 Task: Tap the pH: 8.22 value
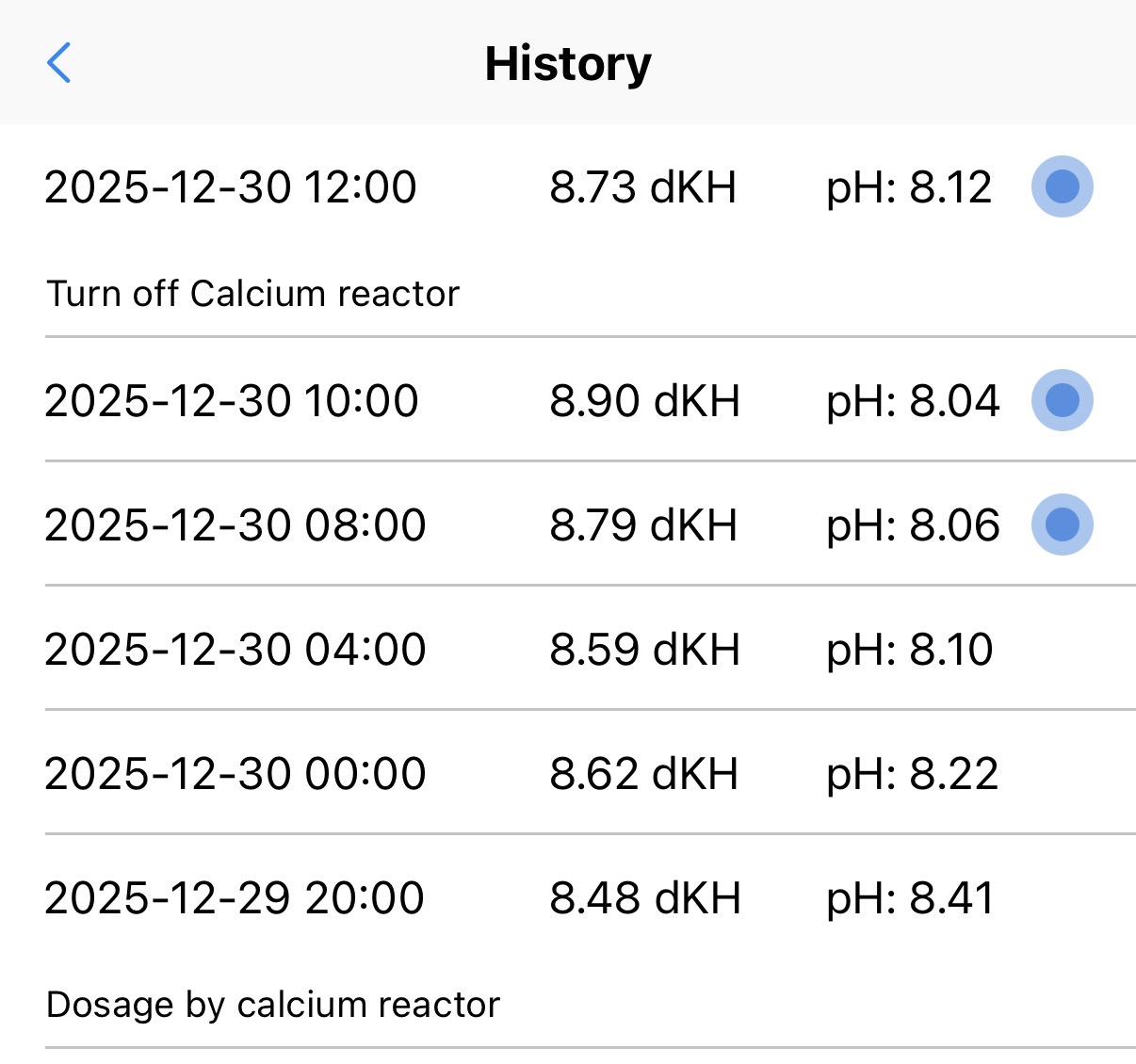(912, 773)
